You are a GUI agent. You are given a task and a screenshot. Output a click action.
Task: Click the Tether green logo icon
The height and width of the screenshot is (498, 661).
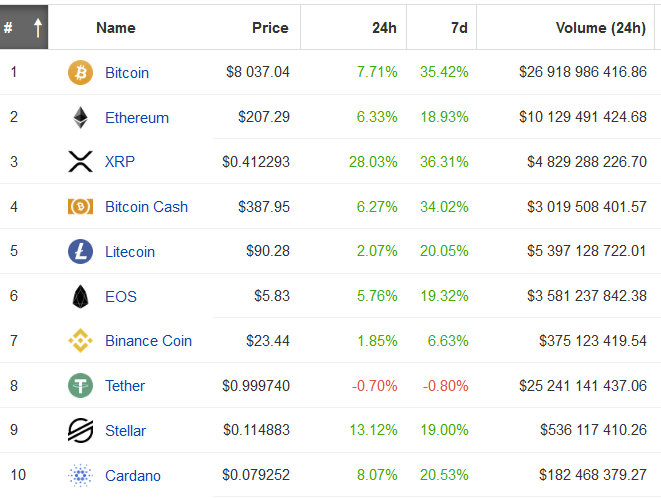coord(80,385)
